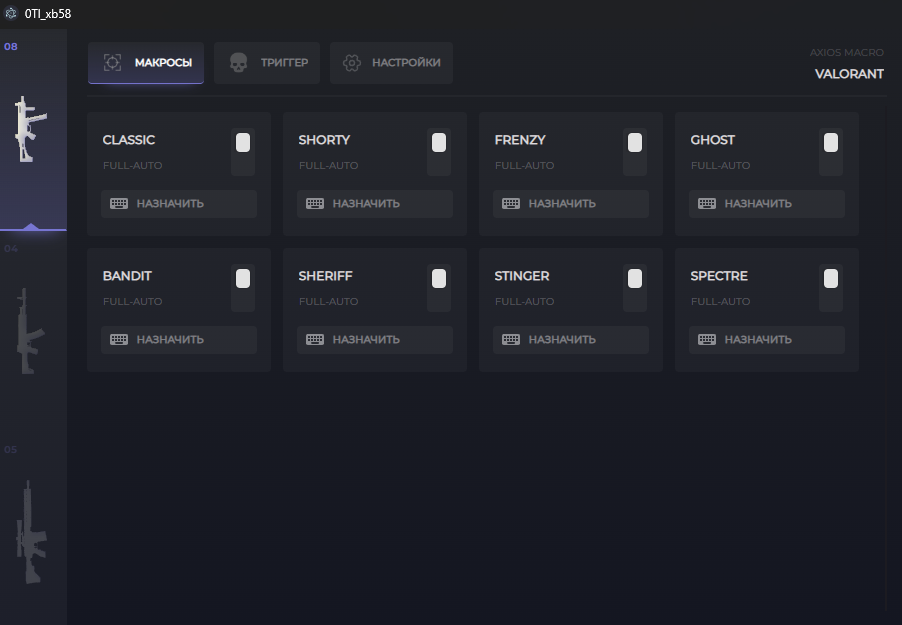Select the rifle category 04 in sidebar
The height and width of the screenshot is (625, 902).
(x=33, y=331)
